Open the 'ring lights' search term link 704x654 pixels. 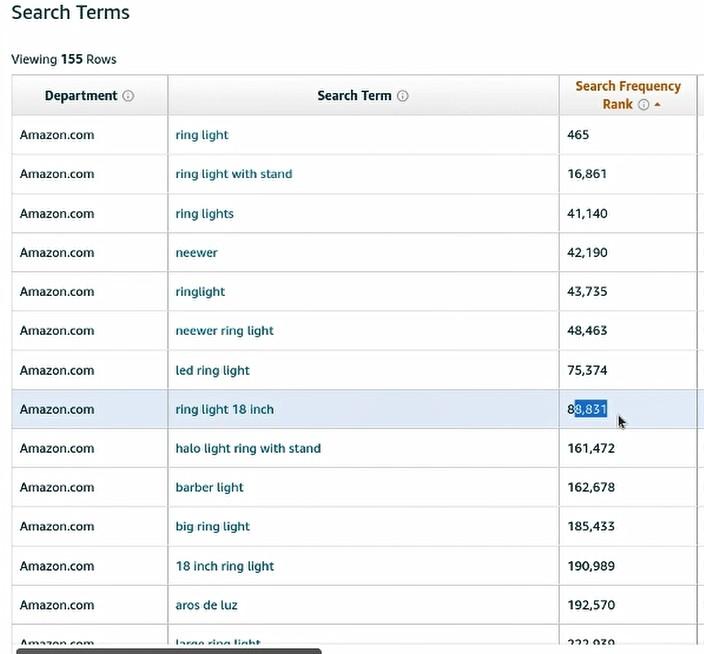click(x=205, y=214)
